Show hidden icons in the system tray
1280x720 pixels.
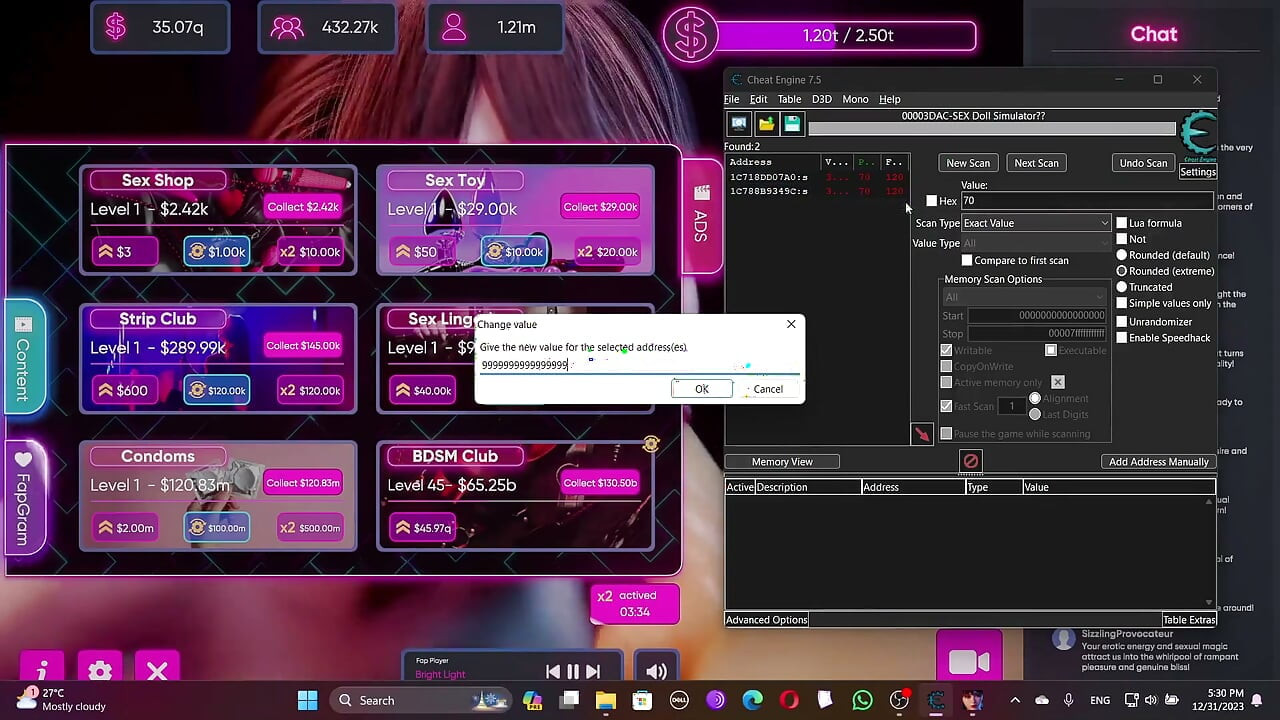tap(1015, 700)
